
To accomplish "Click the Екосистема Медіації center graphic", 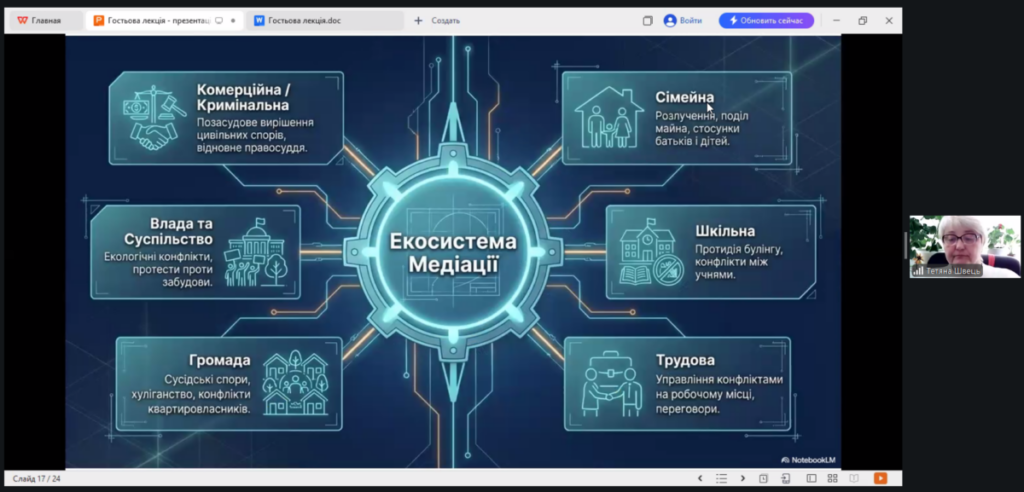I will [x=455, y=253].
